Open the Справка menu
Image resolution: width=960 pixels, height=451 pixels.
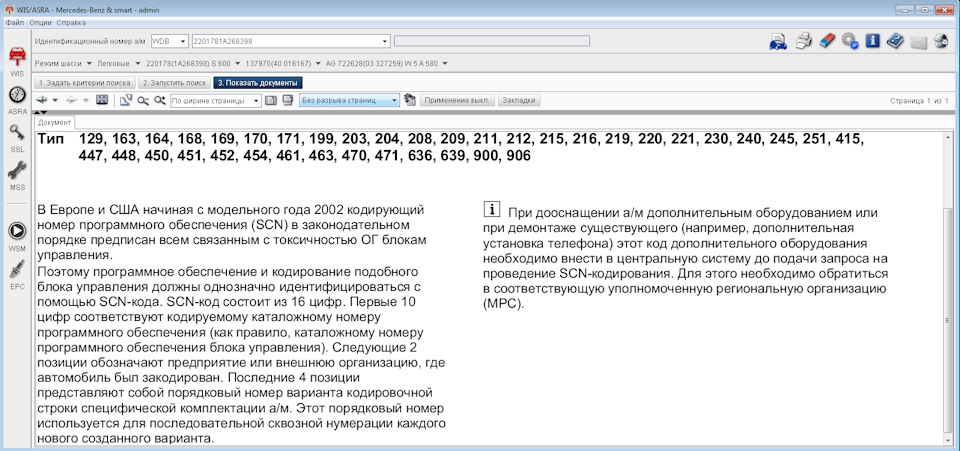(71, 23)
